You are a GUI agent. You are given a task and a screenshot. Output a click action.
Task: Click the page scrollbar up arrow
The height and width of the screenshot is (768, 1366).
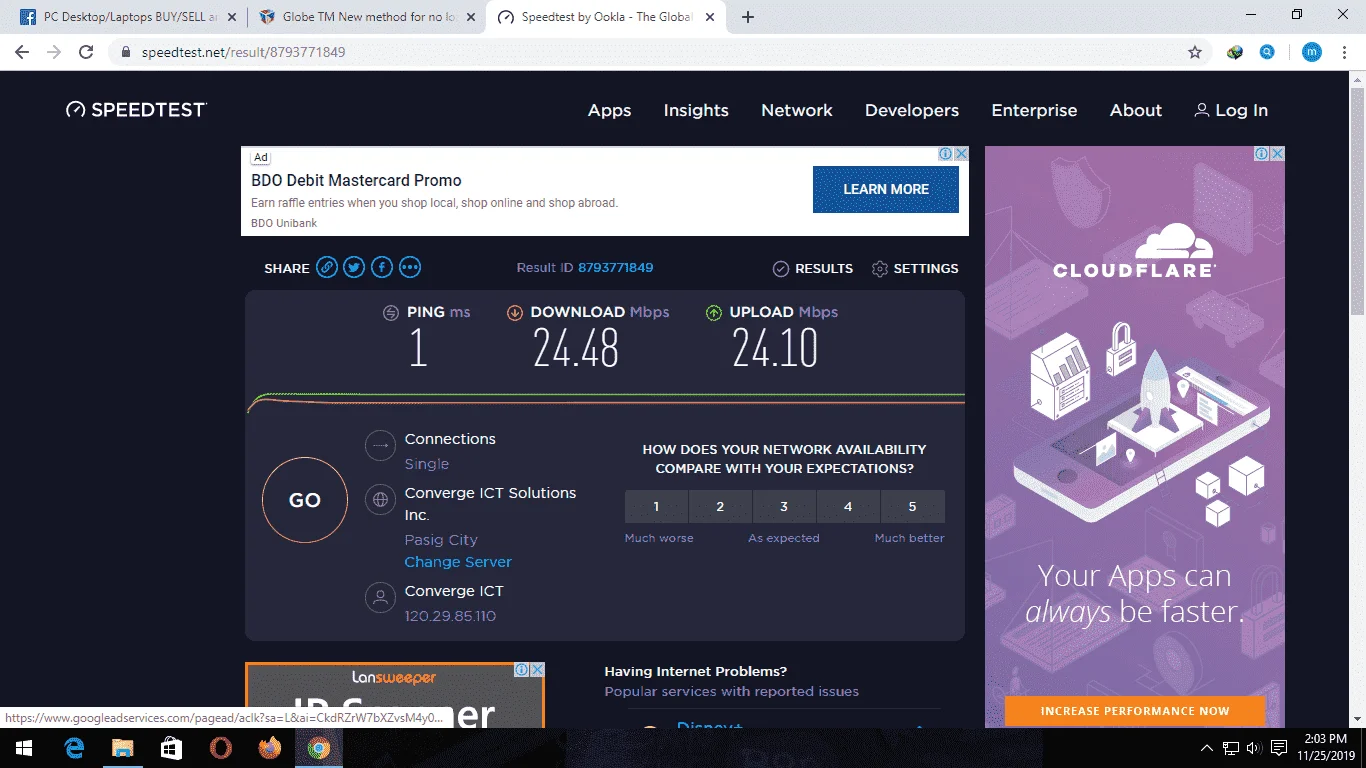[x=1357, y=79]
